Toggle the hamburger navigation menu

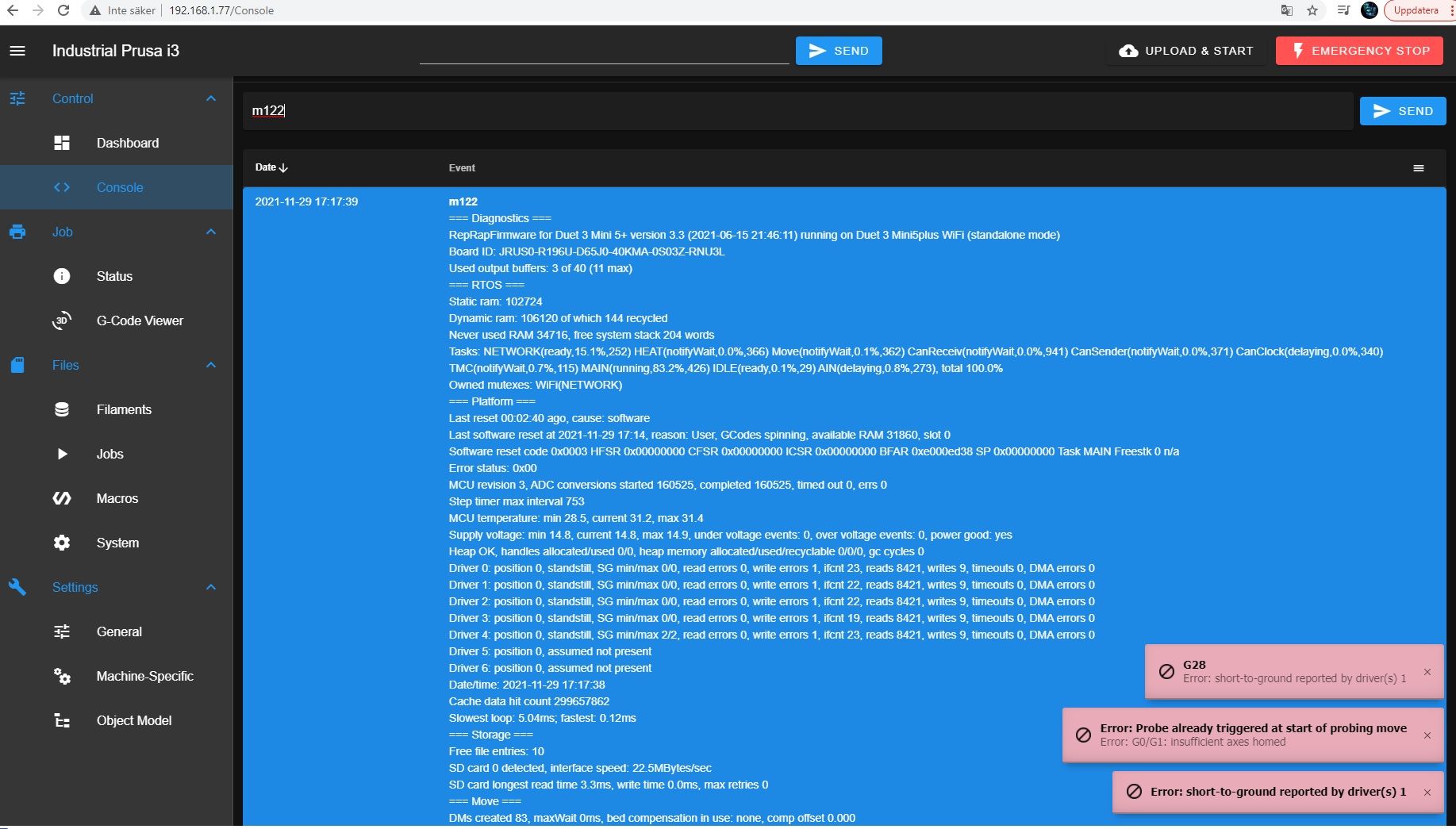[17, 51]
